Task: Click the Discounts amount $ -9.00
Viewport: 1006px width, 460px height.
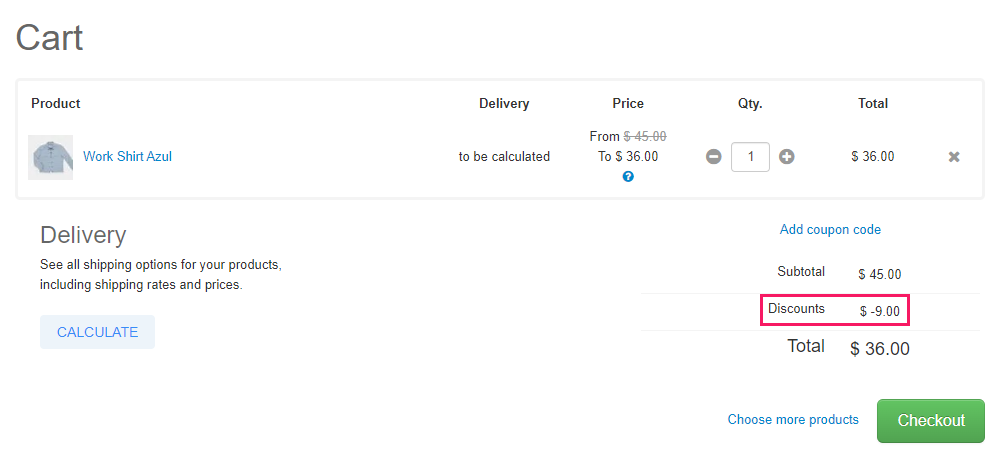Action: (880, 312)
